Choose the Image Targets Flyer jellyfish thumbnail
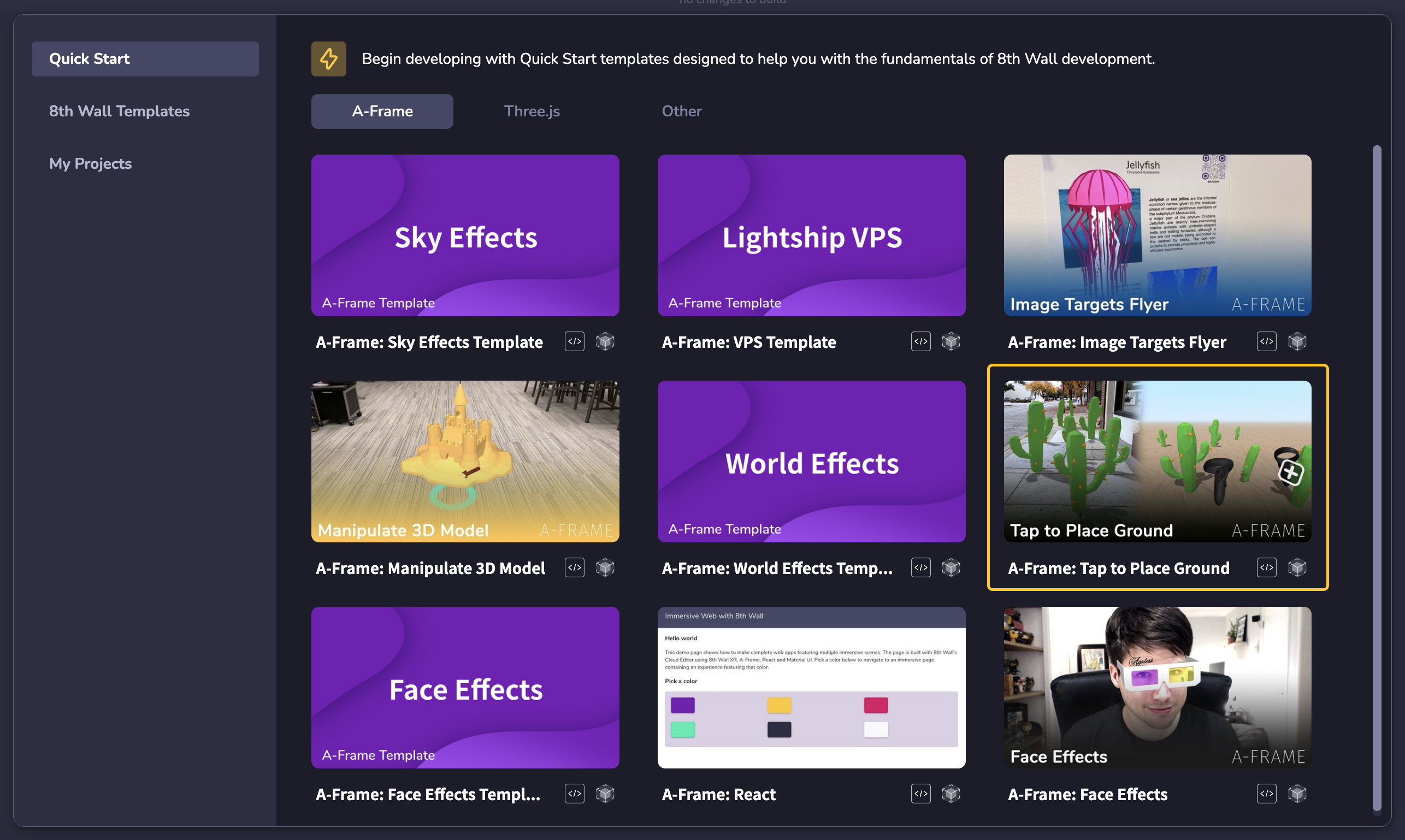 [x=1157, y=235]
